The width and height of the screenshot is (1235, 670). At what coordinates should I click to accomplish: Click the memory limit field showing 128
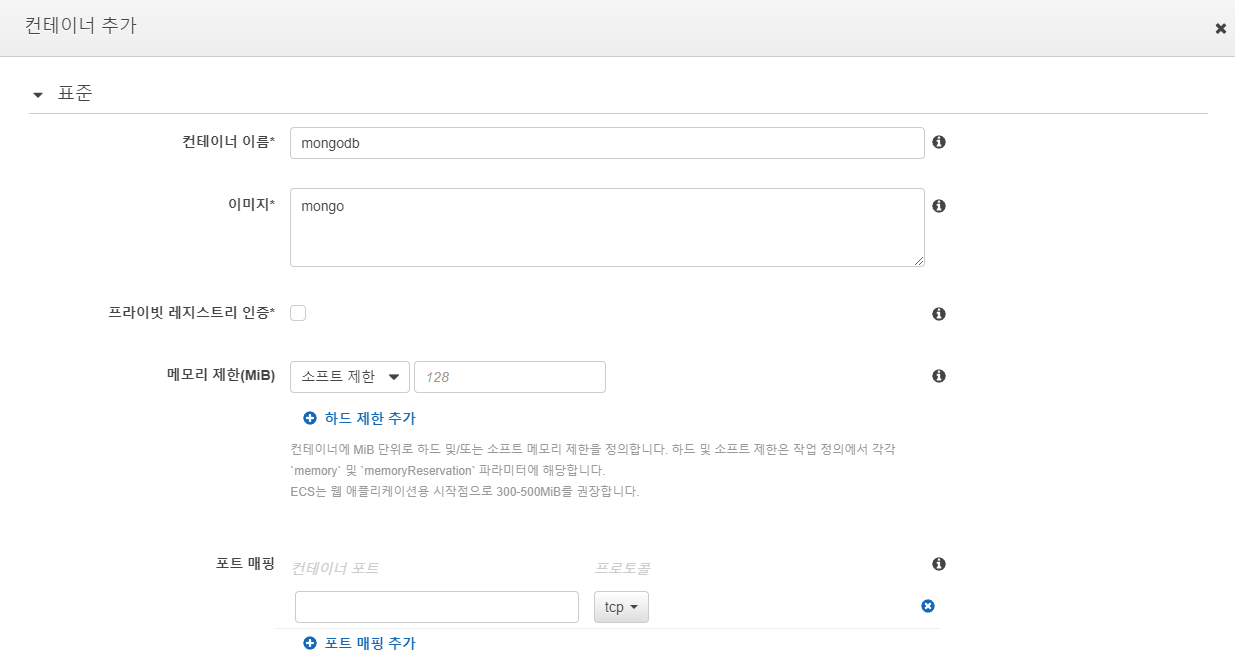coord(510,377)
